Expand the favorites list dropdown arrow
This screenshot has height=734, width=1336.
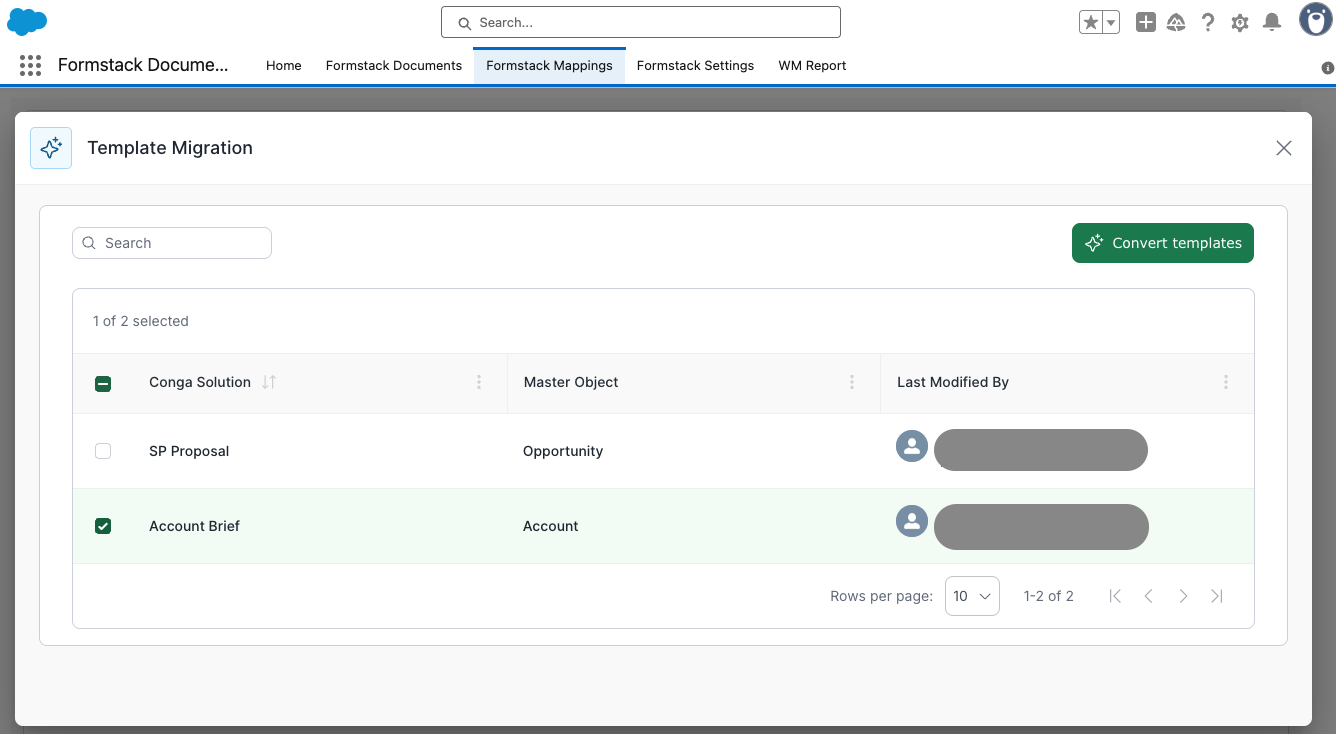click(x=1110, y=22)
